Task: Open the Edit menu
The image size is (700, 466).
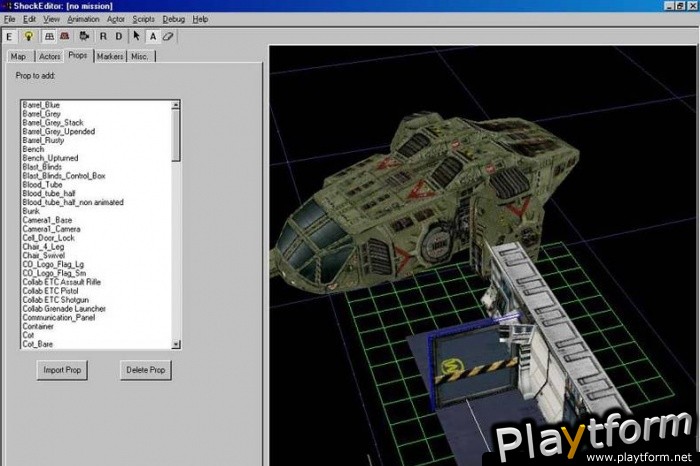Action: 29,19
